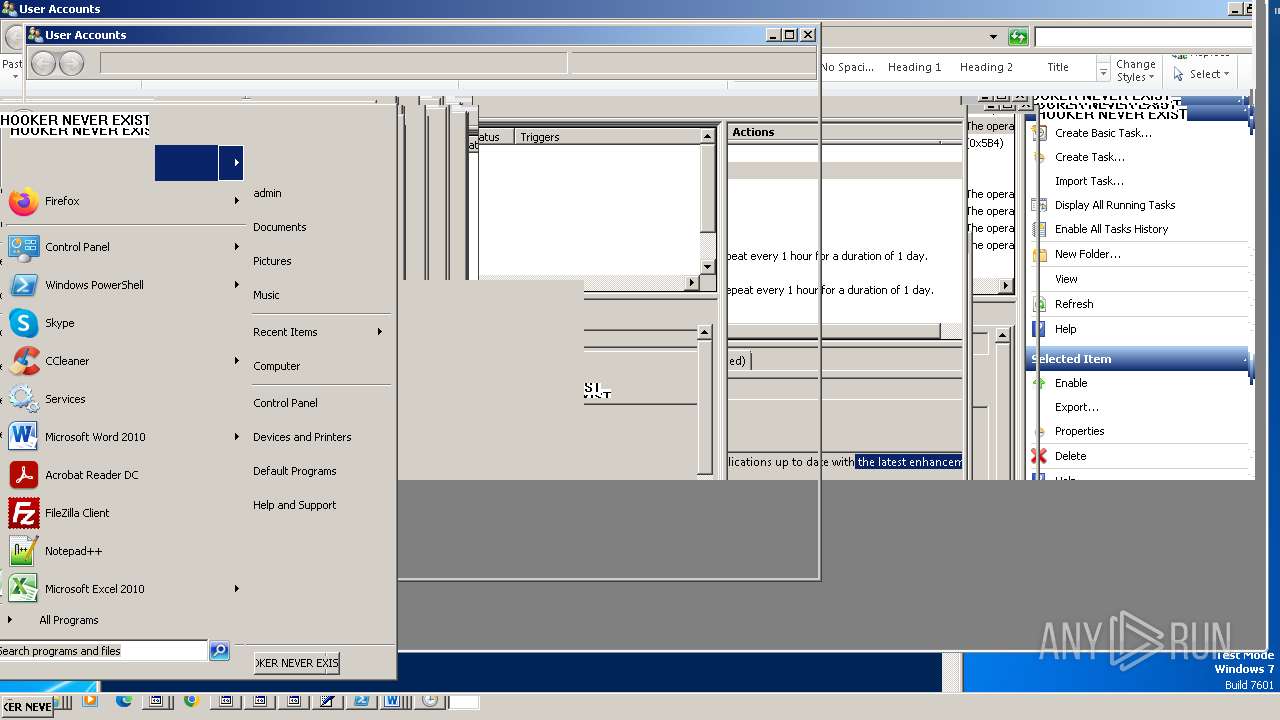
Task: Expand the Microsoft Excel 2010 recent files arrow
Action: 237,589
